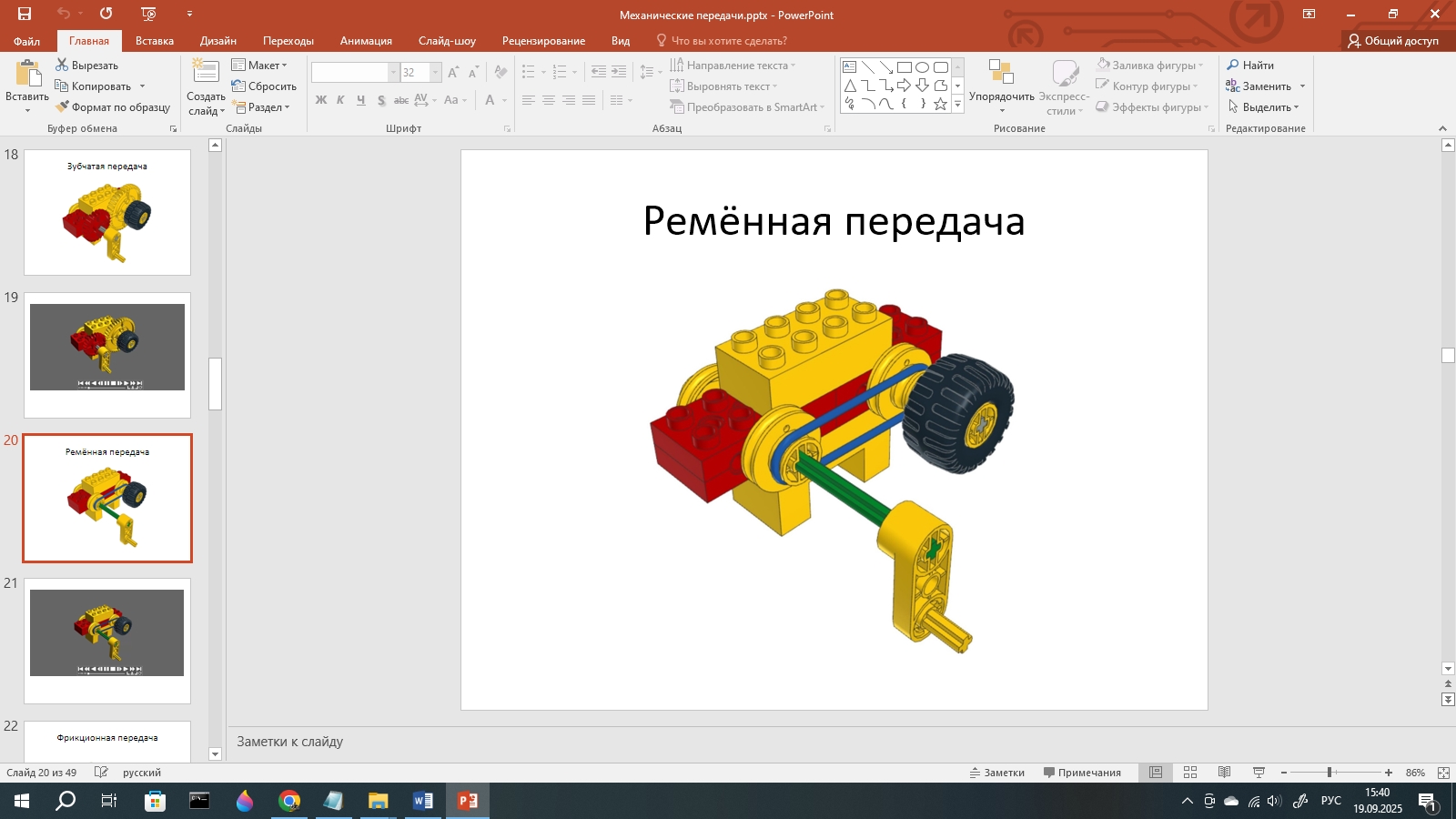
Task: Click the Paste (Вставить) clipboard icon
Action: pos(27,75)
